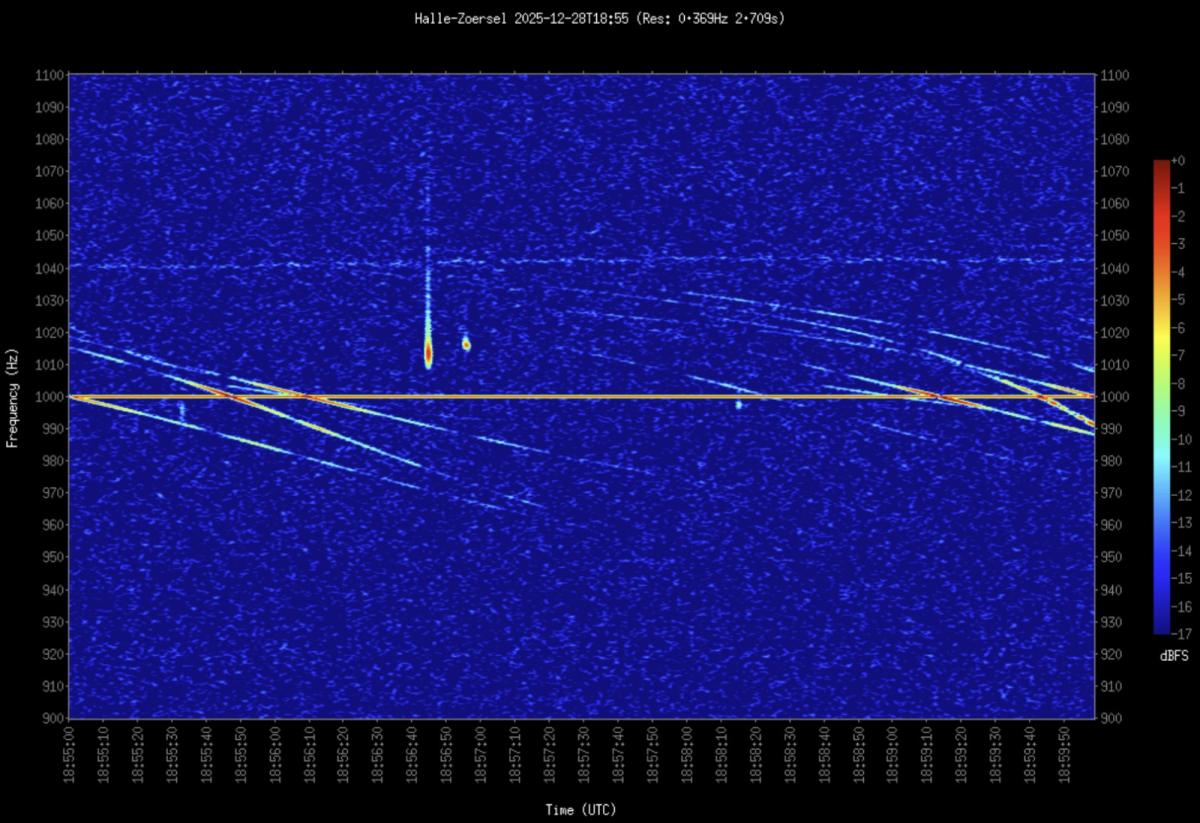This screenshot has height=823, width=1200.
Task: Click the dark red top of the color bar
Action: 1161,167
